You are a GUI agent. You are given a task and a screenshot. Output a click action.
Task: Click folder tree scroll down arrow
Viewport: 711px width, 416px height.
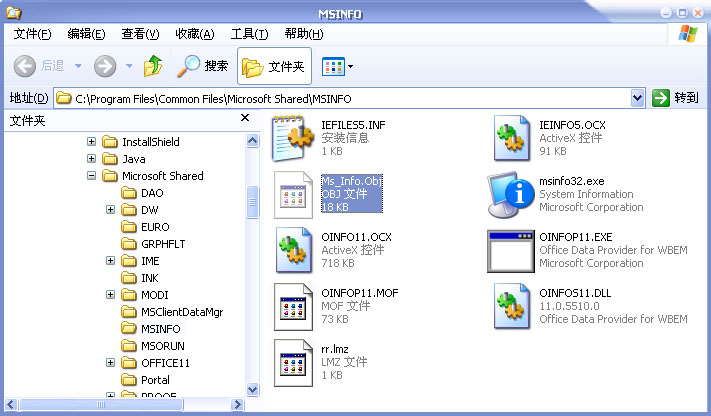[253, 389]
